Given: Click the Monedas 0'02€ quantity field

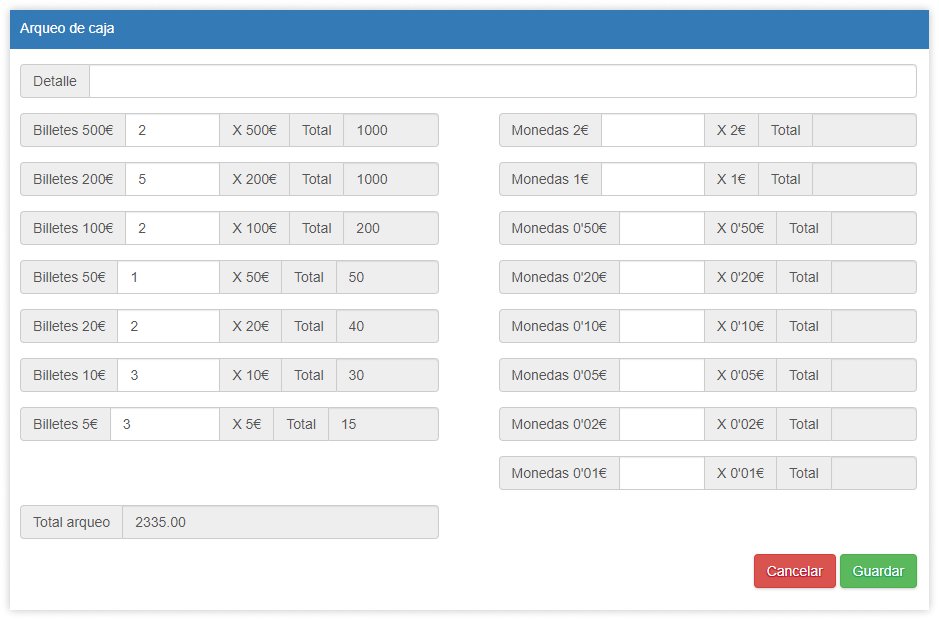Looking at the screenshot, I should (x=661, y=424).
